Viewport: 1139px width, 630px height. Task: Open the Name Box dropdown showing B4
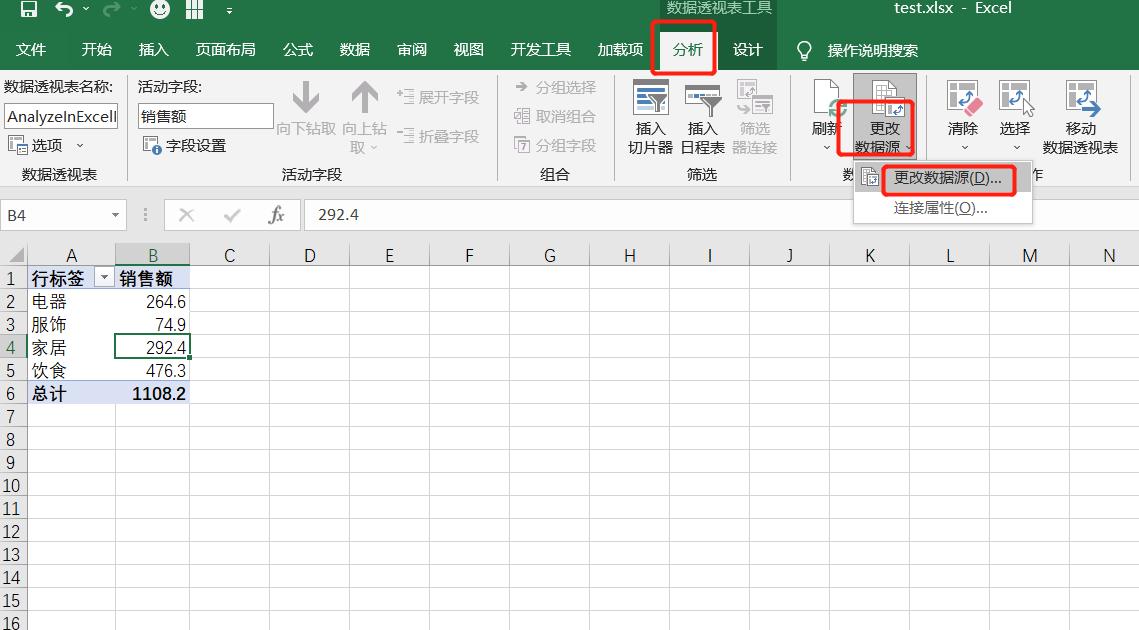pyautogui.click(x=113, y=214)
